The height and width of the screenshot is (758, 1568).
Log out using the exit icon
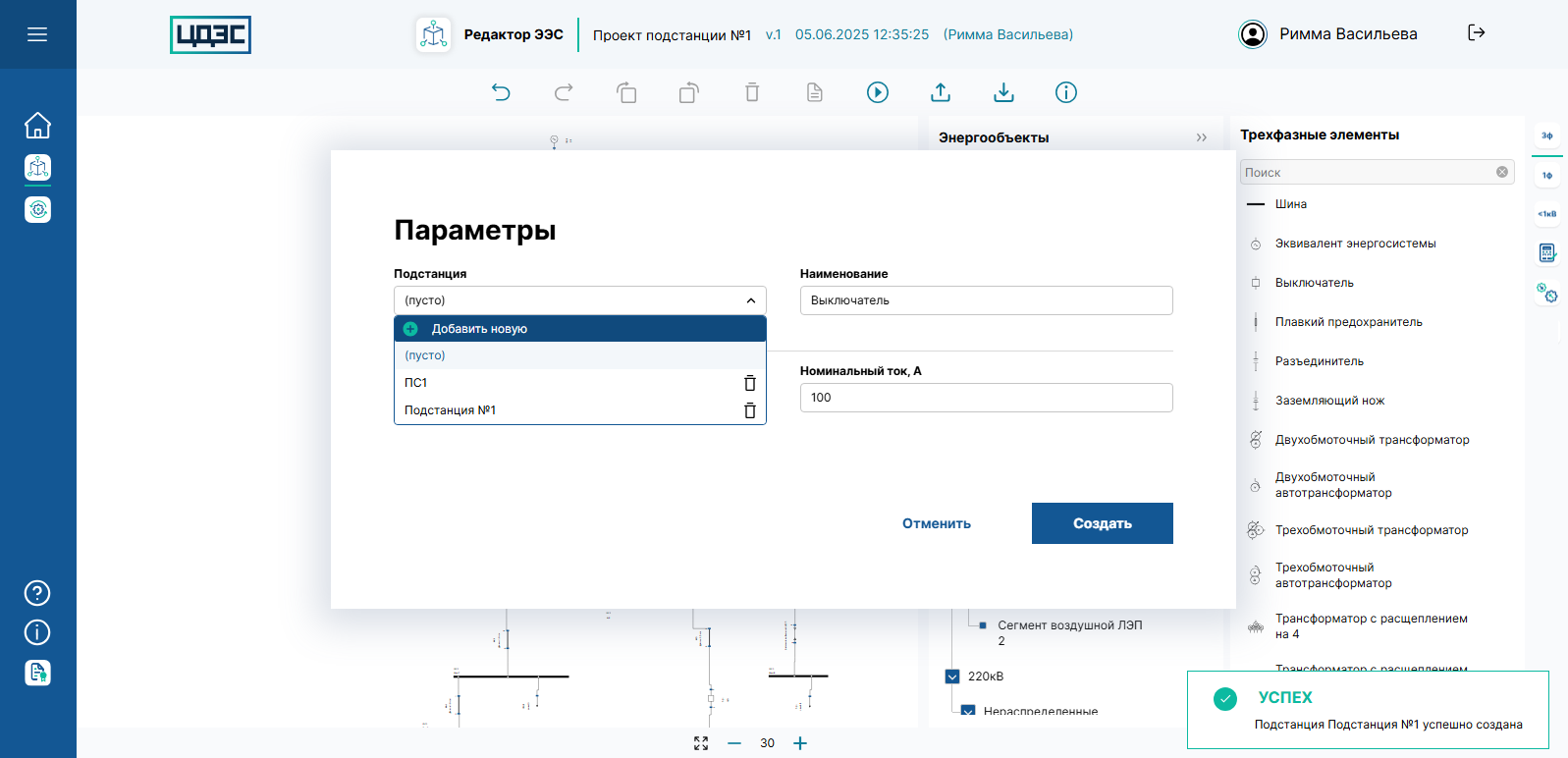[x=1476, y=33]
